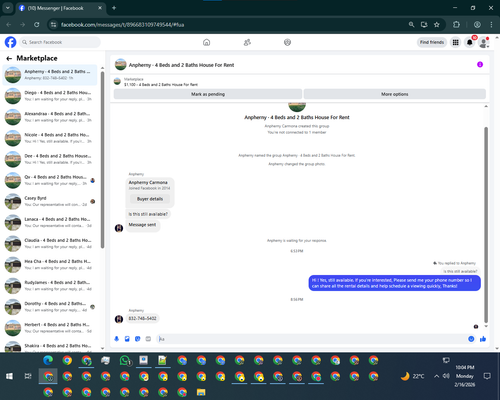Open the browser extensions puzzle icon
500x400 pixels.
(x=456, y=25)
